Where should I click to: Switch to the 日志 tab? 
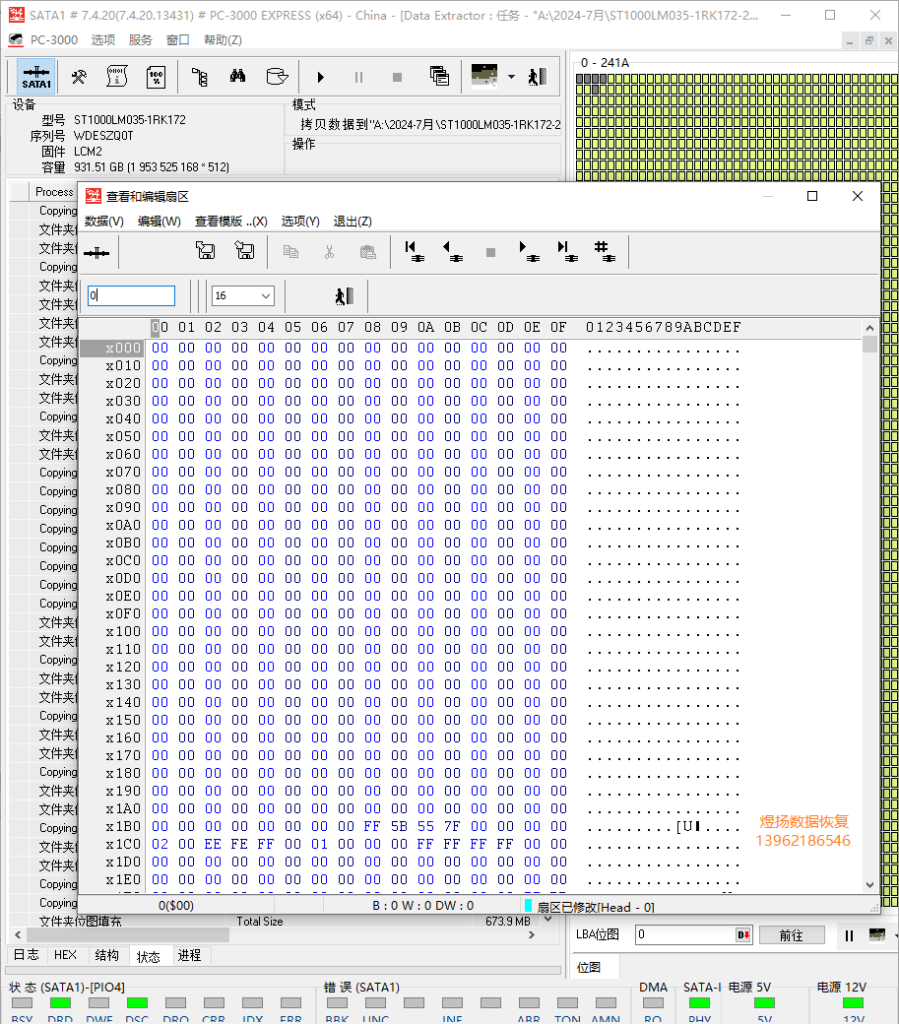(x=26, y=955)
